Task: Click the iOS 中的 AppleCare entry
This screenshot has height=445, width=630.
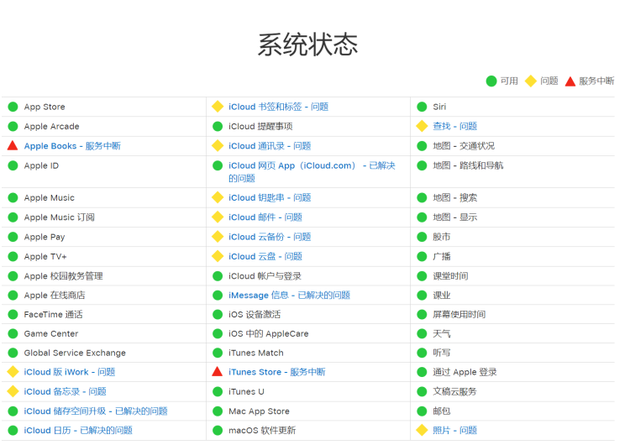Action: (x=268, y=334)
